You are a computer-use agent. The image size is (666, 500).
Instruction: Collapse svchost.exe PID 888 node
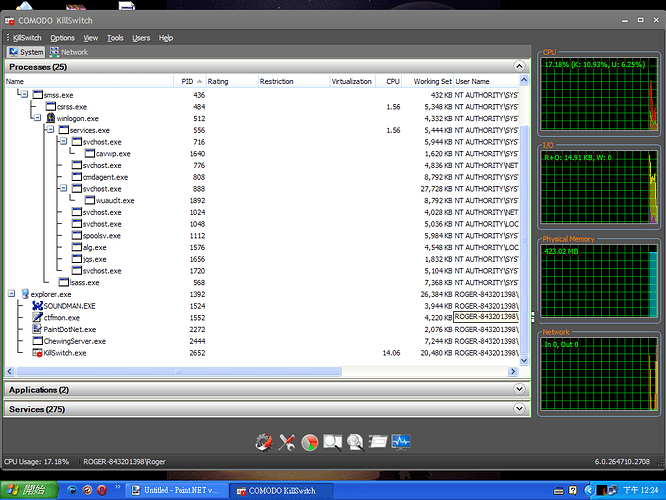click(x=63, y=188)
